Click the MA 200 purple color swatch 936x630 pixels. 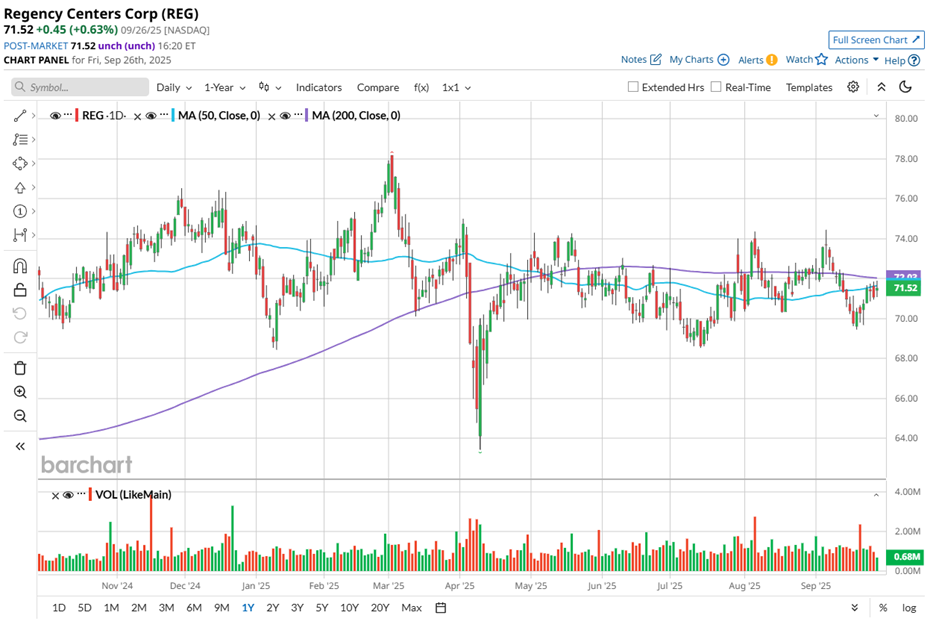(x=307, y=115)
